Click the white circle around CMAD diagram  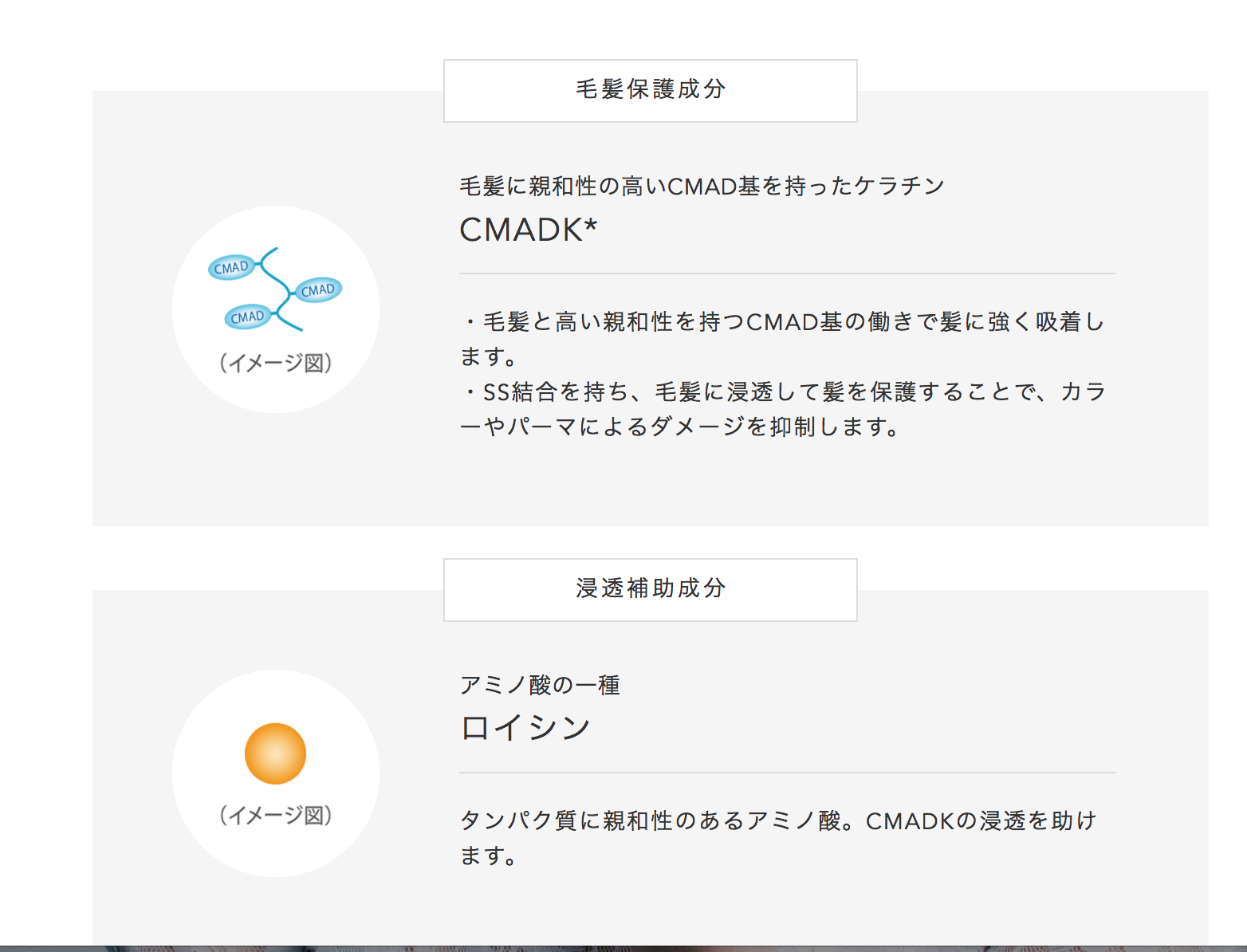tap(275, 309)
